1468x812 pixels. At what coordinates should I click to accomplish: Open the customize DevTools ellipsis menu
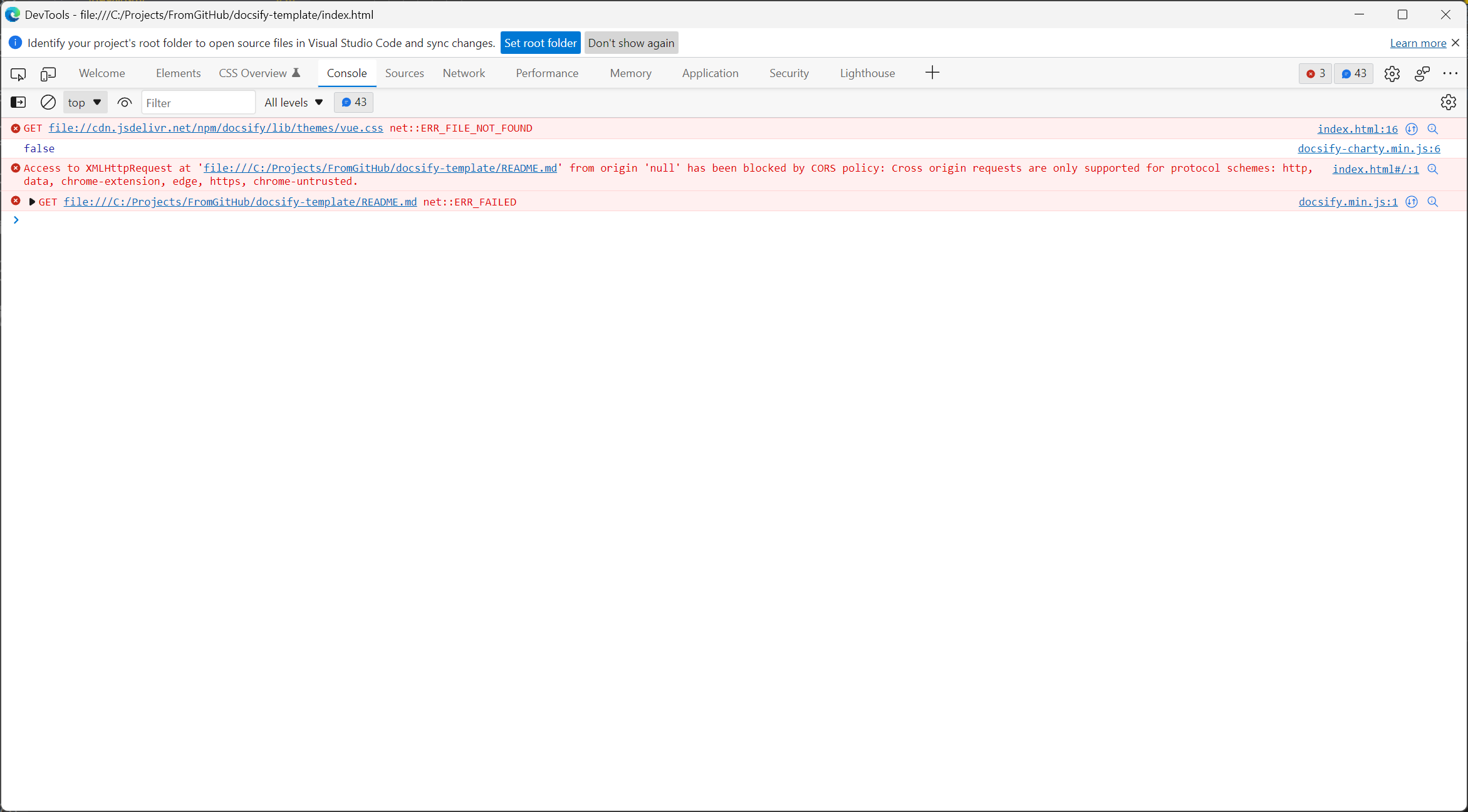[1450, 73]
